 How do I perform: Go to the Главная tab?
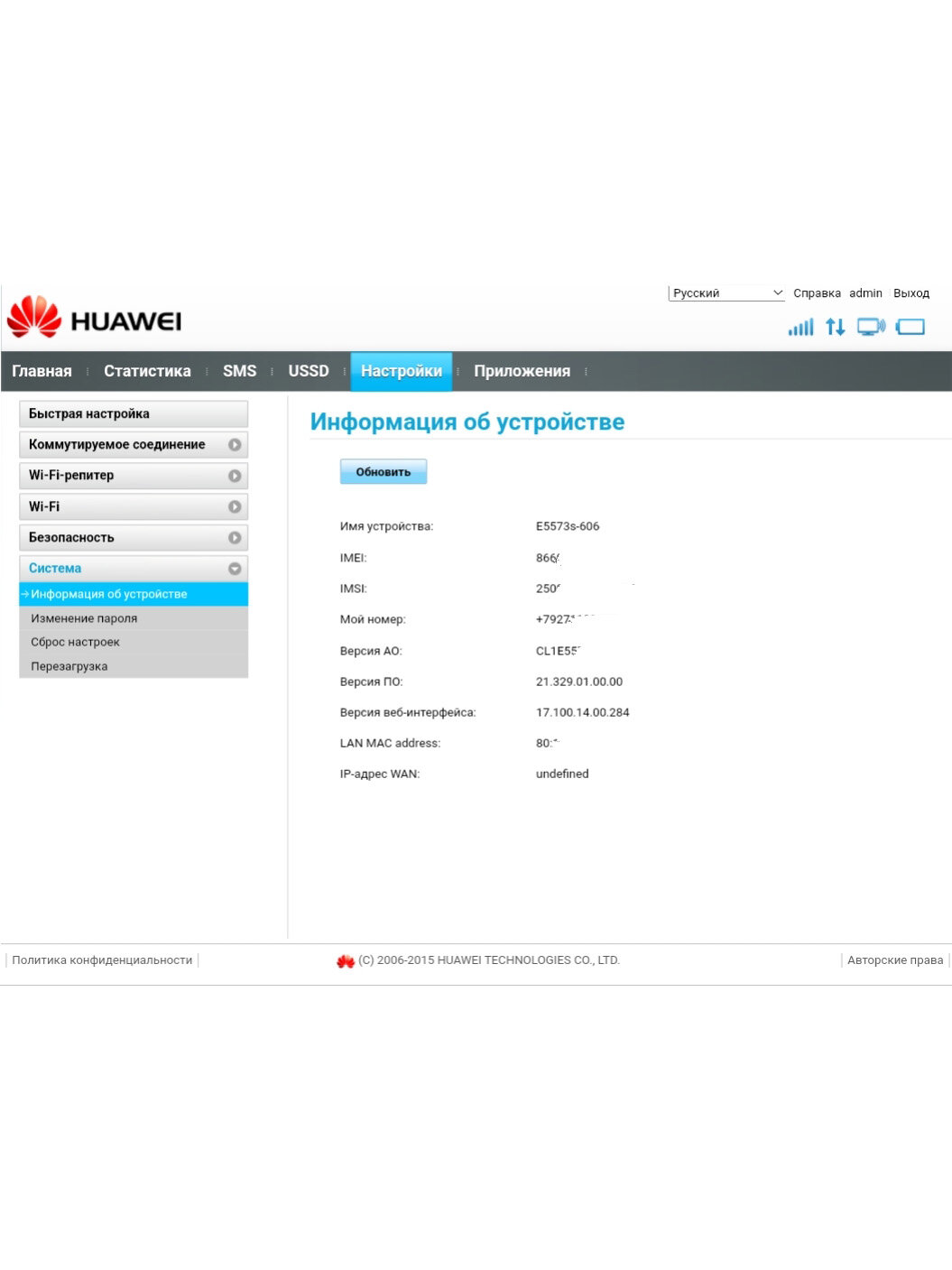(42, 371)
